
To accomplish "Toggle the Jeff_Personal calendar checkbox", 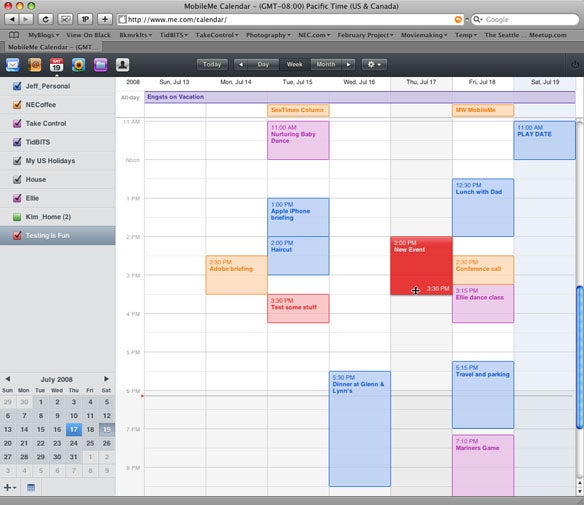I will (x=17, y=86).
